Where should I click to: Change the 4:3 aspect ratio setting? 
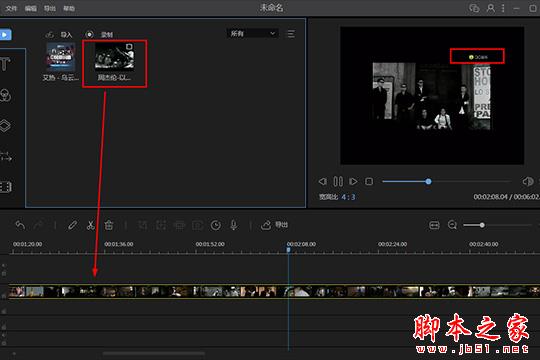pos(348,197)
